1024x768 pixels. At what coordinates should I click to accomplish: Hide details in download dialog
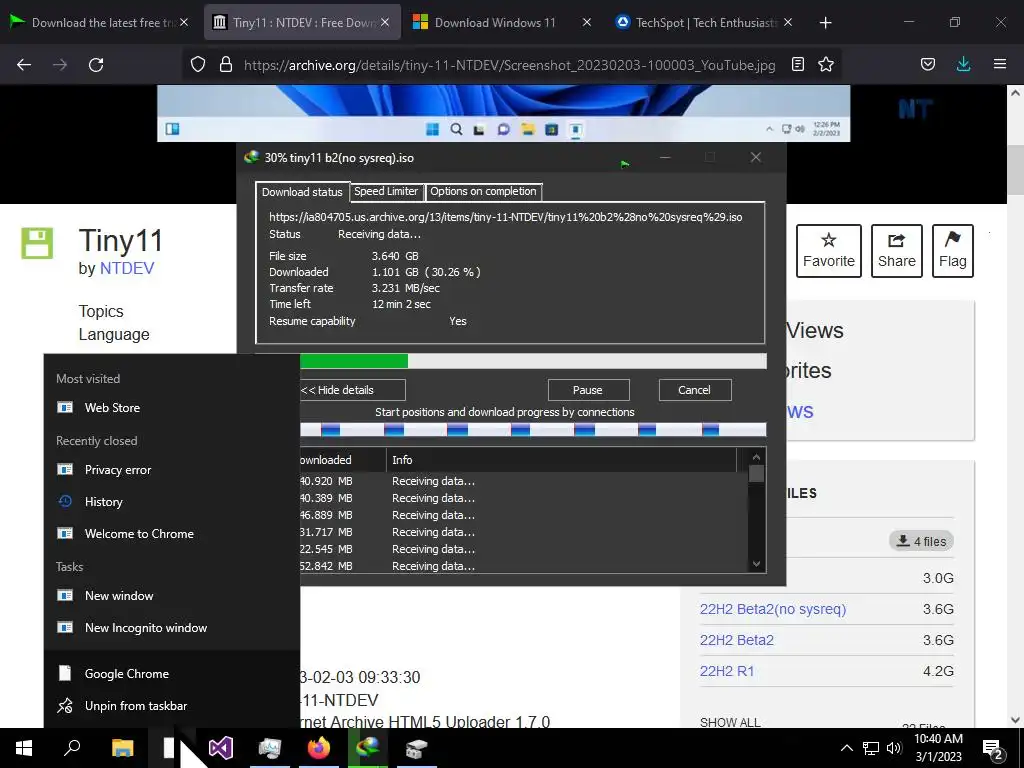353,390
